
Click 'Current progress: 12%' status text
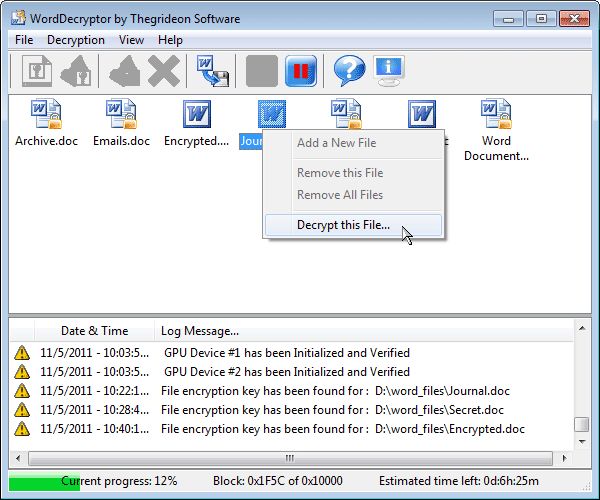point(119,481)
